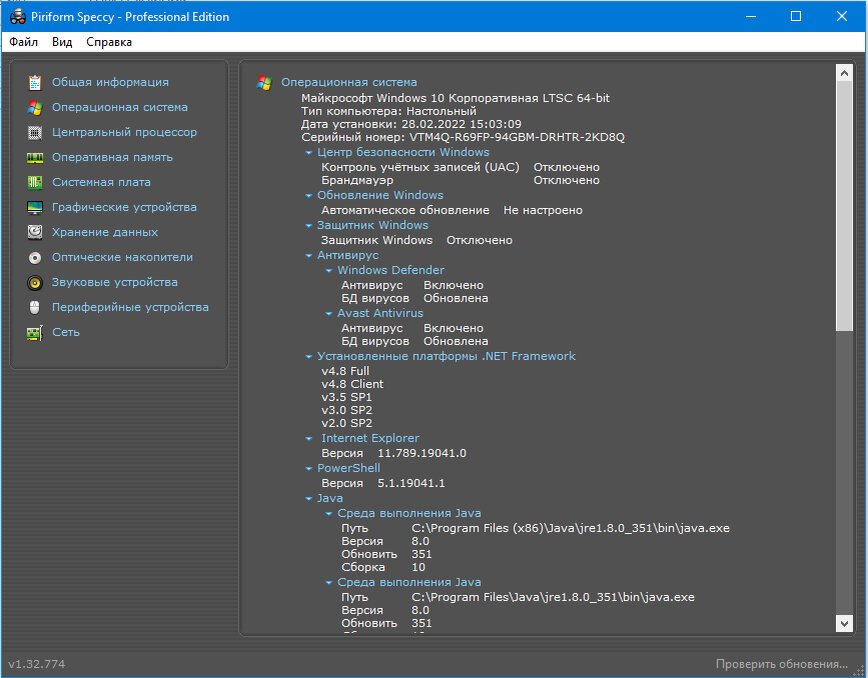Open the Файл menu
Screen dimensions: 868x678
(23, 42)
